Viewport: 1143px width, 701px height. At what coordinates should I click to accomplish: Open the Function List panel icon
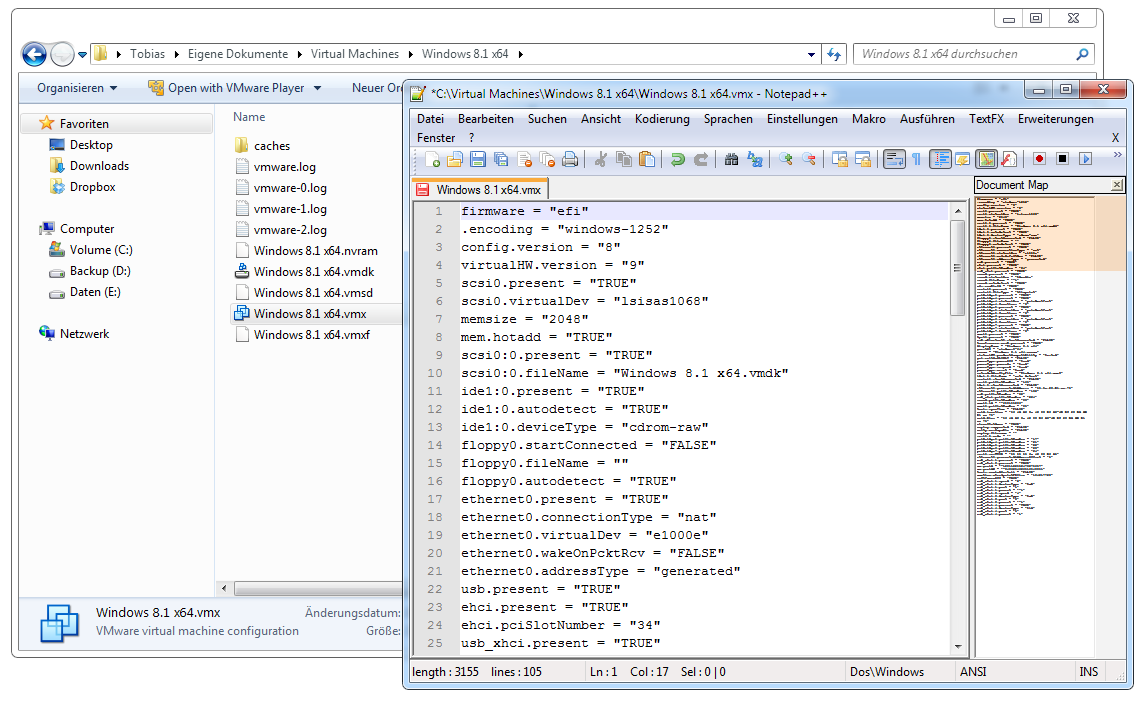coord(1009,159)
